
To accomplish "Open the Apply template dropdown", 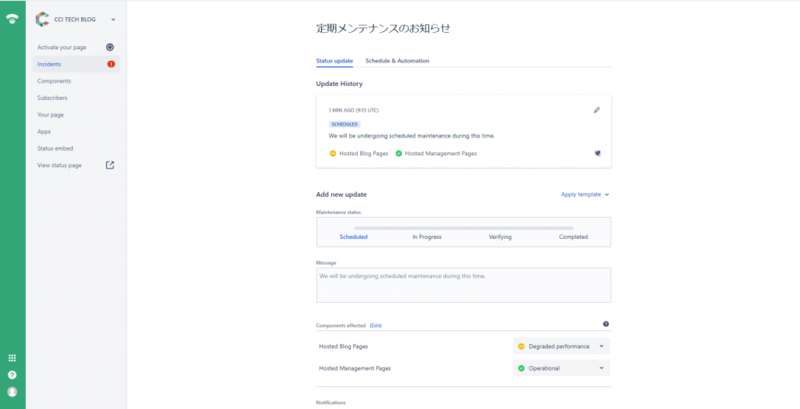I will (x=585, y=194).
